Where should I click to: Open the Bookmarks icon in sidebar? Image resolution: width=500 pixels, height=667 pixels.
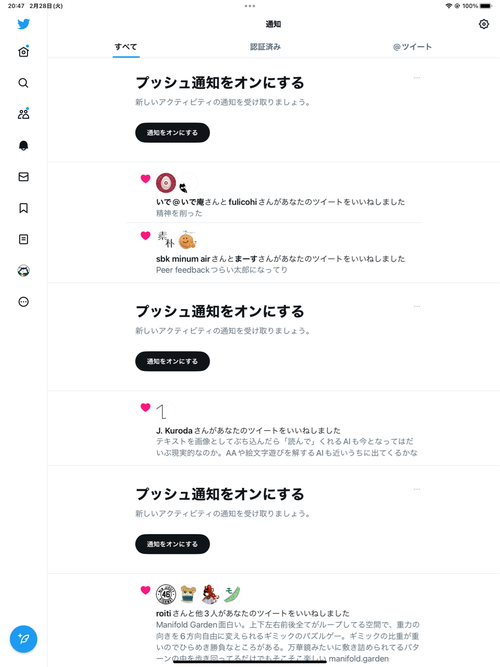[24, 208]
